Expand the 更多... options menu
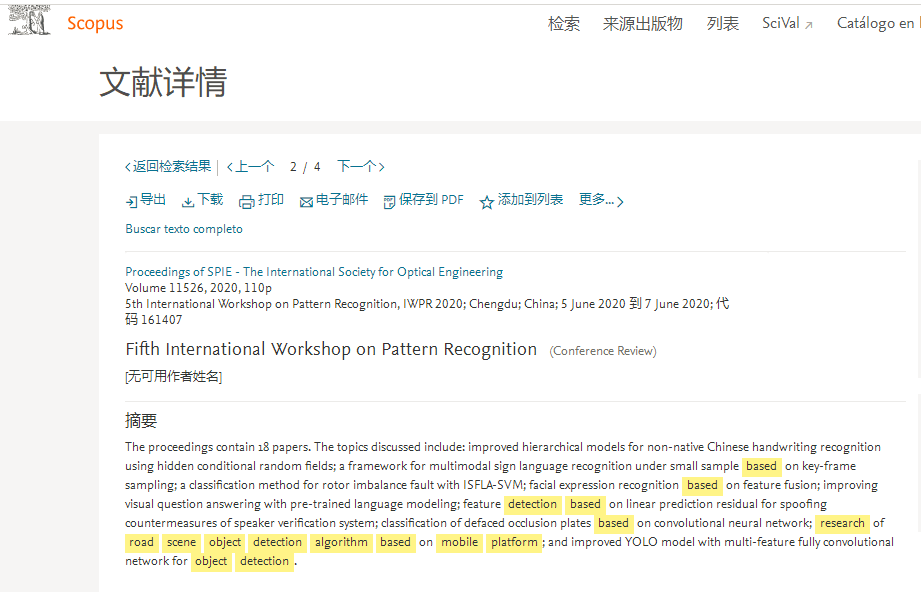 (601, 200)
